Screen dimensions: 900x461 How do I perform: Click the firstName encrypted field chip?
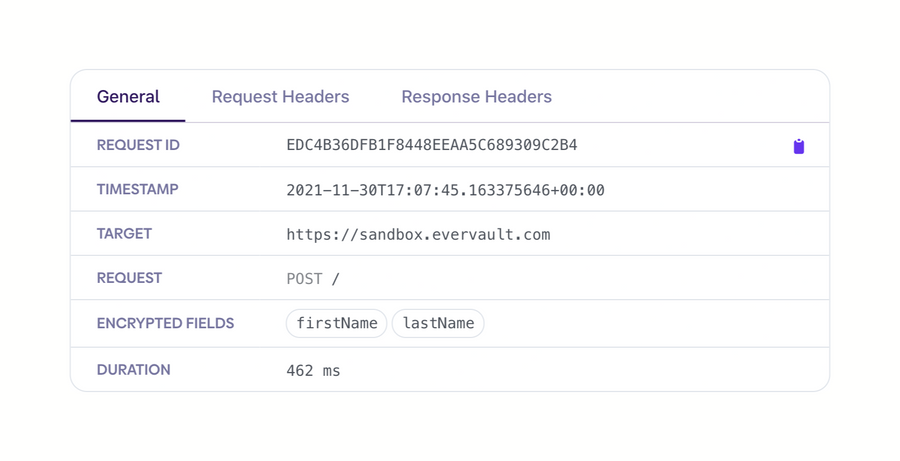pos(337,323)
